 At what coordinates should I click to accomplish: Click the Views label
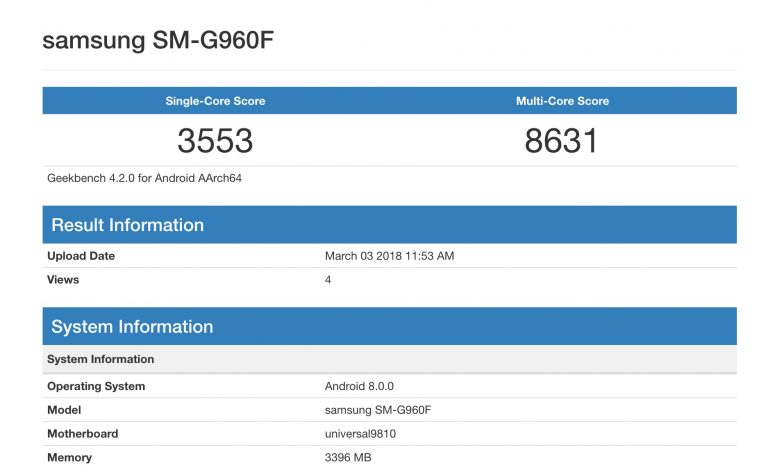[x=63, y=280]
